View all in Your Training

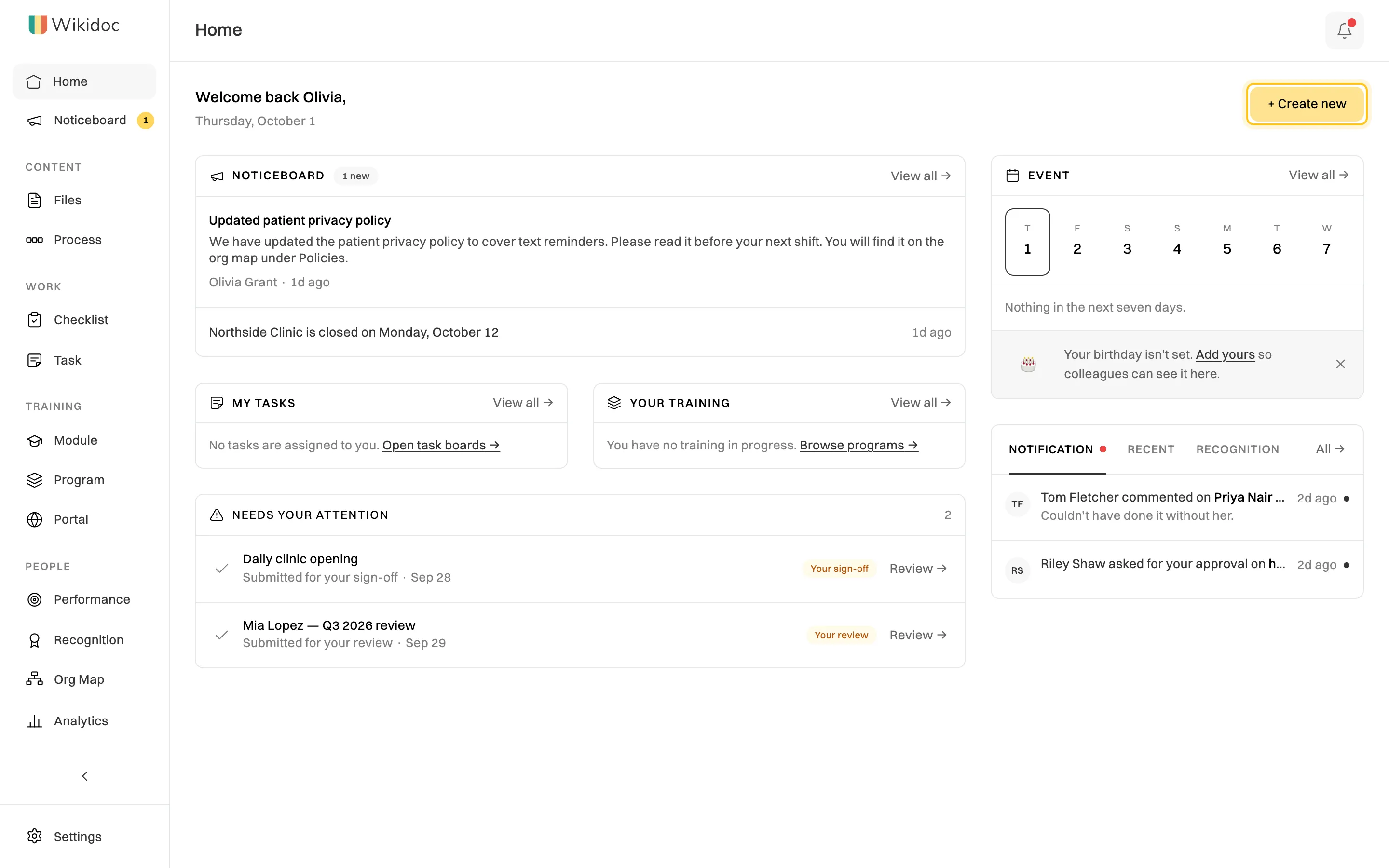(x=921, y=403)
